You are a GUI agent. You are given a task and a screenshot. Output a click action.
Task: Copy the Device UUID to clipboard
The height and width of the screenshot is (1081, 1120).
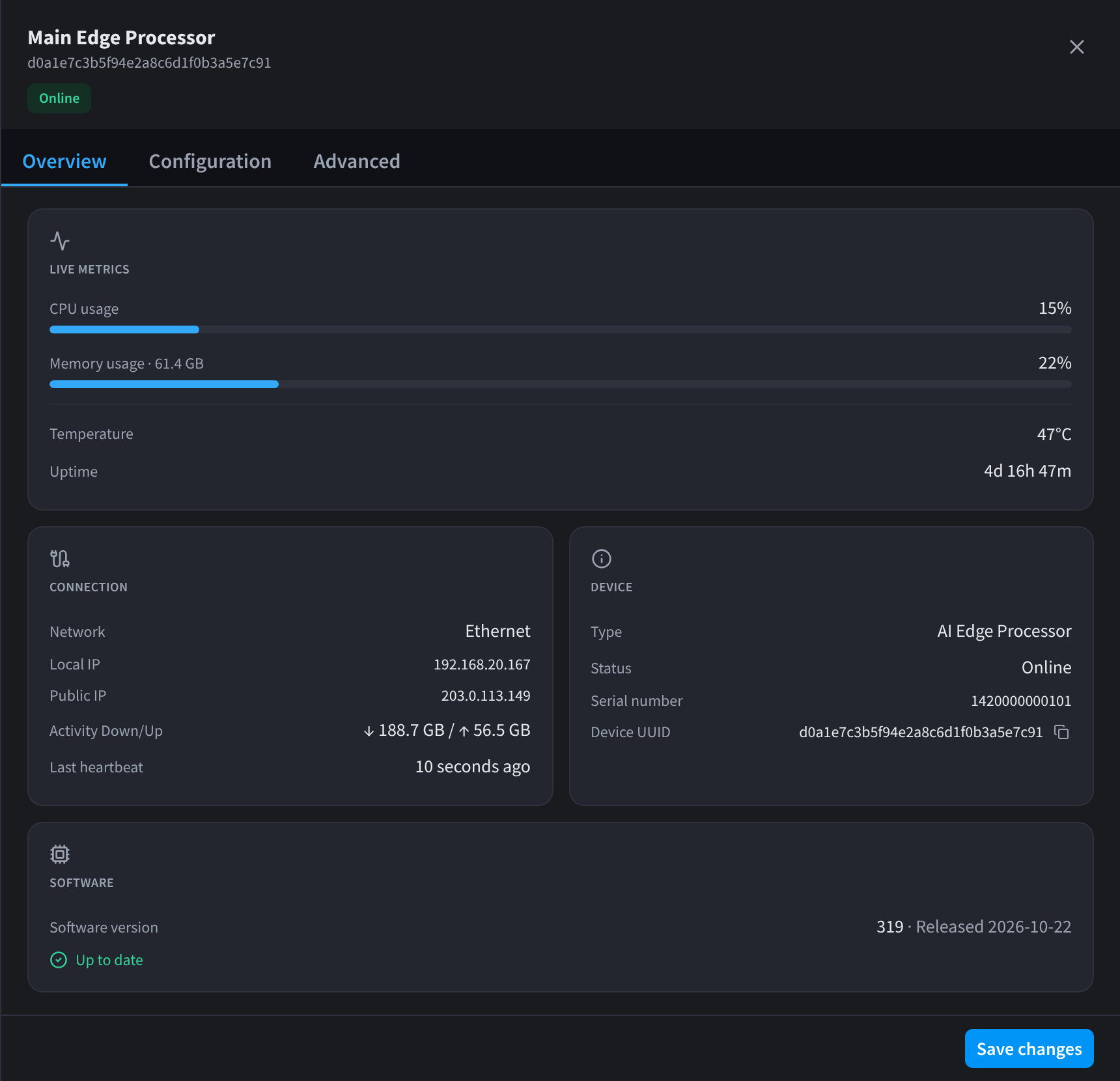pyautogui.click(x=1061, y=733)
